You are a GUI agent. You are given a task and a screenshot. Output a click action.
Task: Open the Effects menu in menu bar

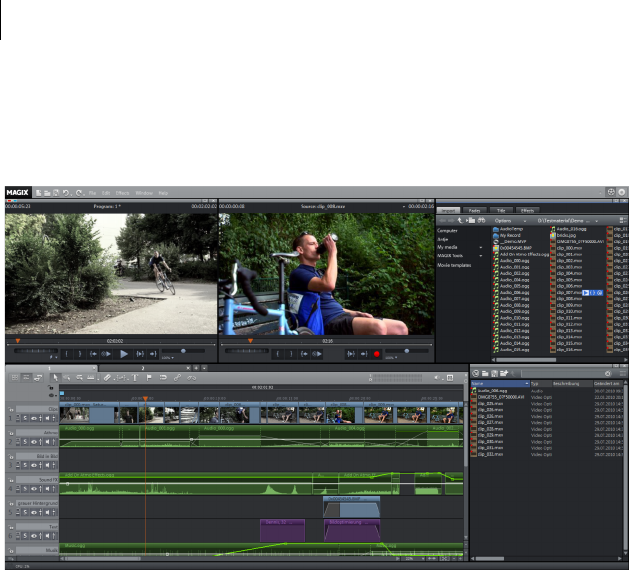(x=123, y=191)
